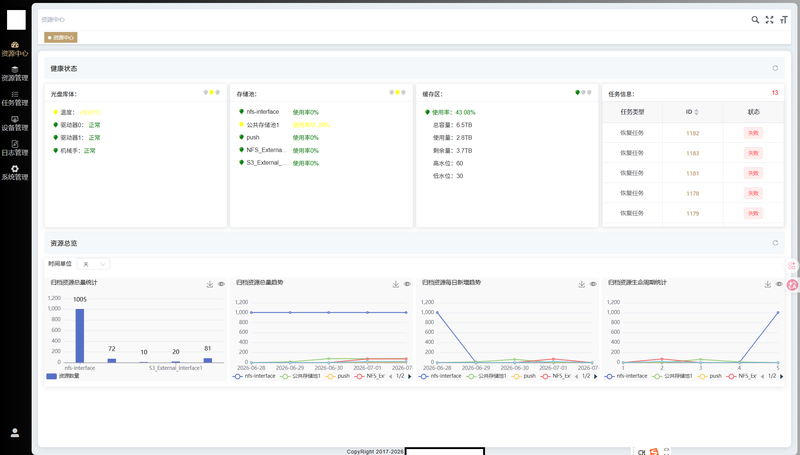The image size is (800, 455).
Task: Click the 任务类型 column header
Action: (632, 112)
